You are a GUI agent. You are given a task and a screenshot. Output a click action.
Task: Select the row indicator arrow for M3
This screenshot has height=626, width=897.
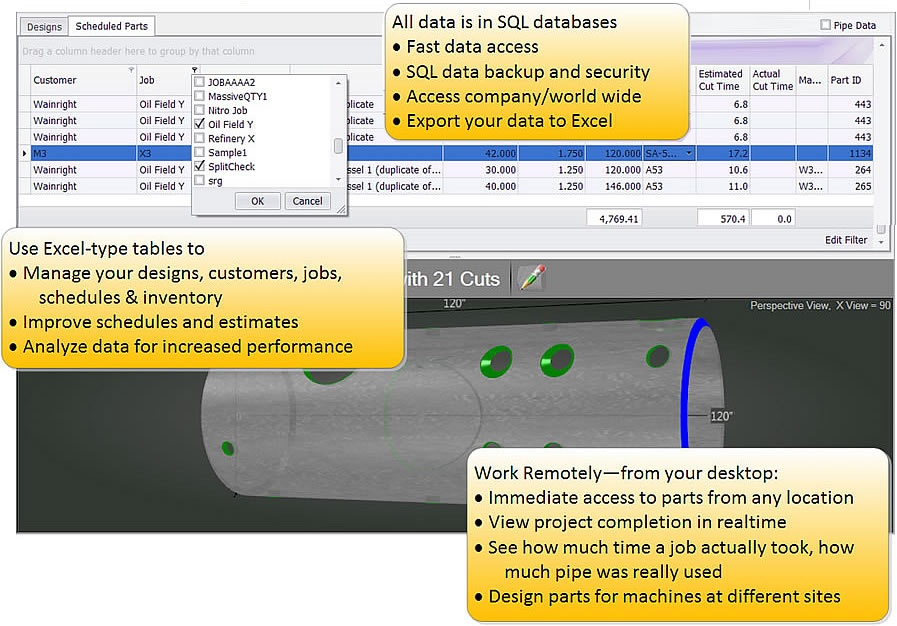click(25, 154)
